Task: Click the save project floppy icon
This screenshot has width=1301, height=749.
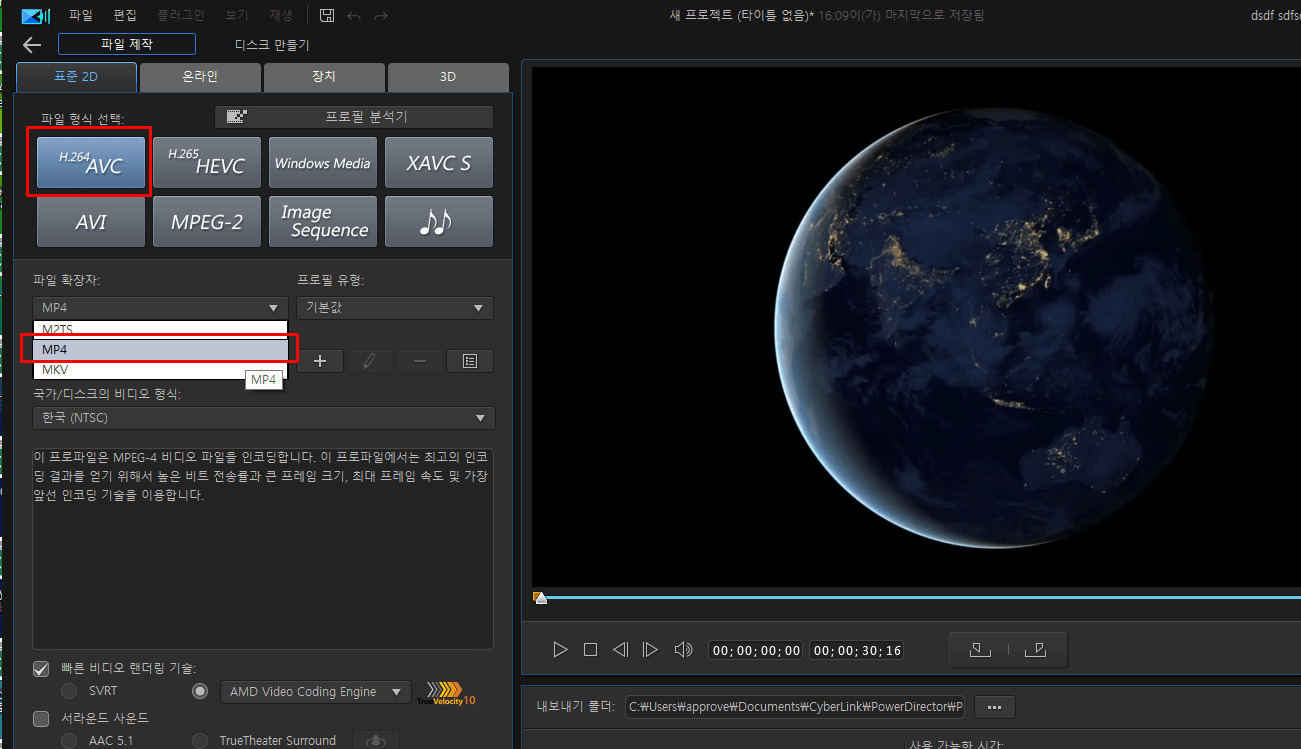Action: [327, 15]
